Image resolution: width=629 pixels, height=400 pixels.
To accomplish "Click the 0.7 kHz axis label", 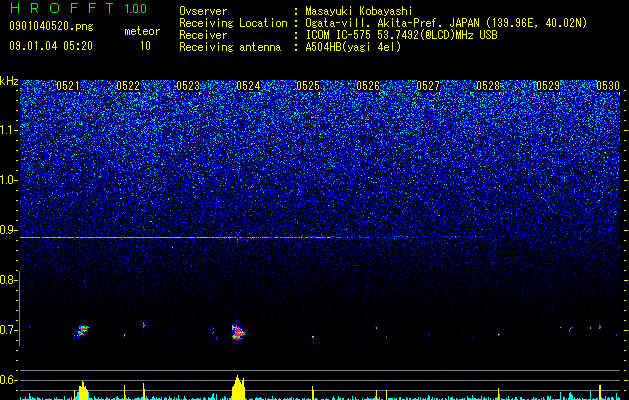I will click(8, 330).
